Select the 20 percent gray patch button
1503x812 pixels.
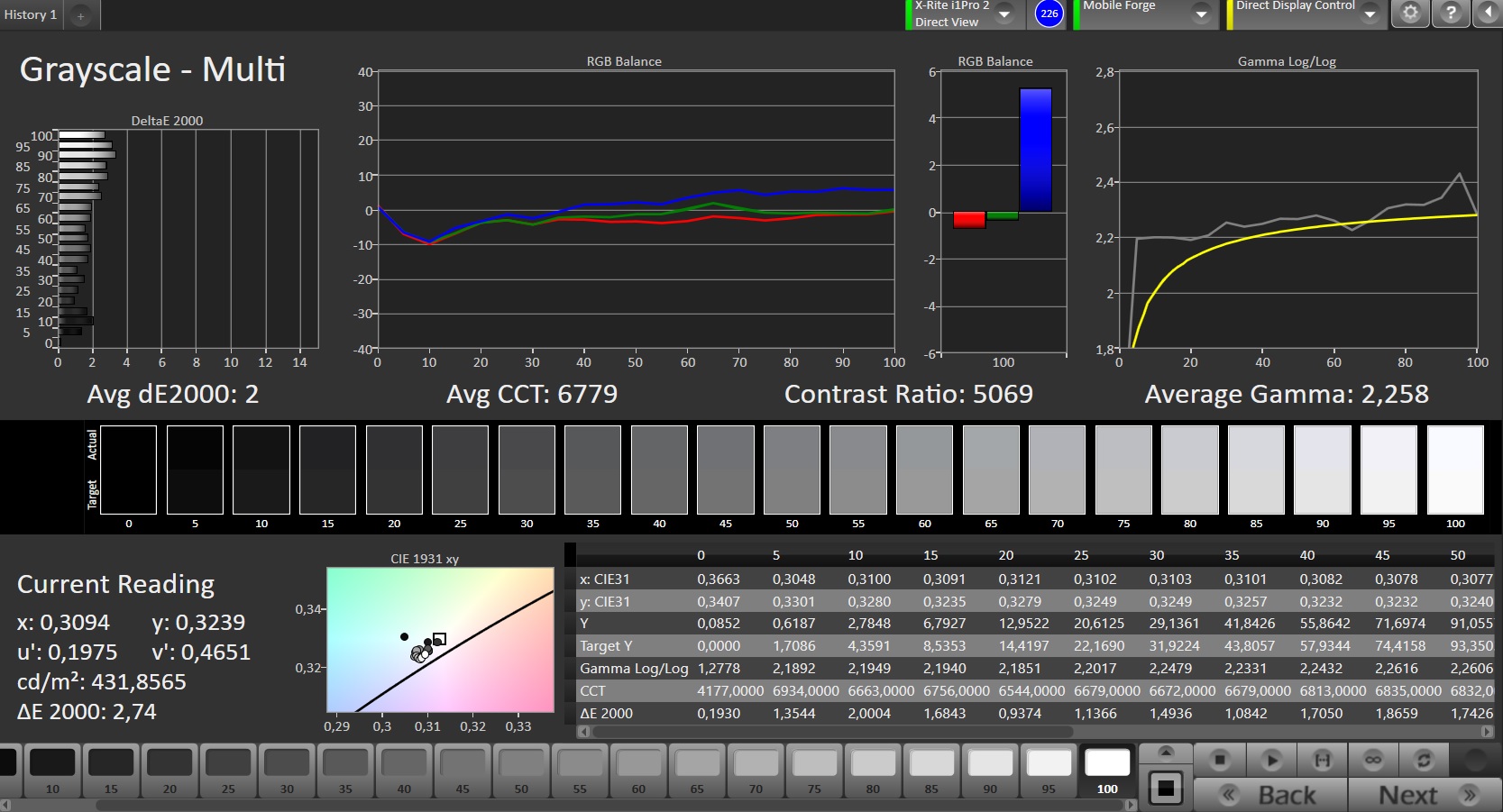170,771
